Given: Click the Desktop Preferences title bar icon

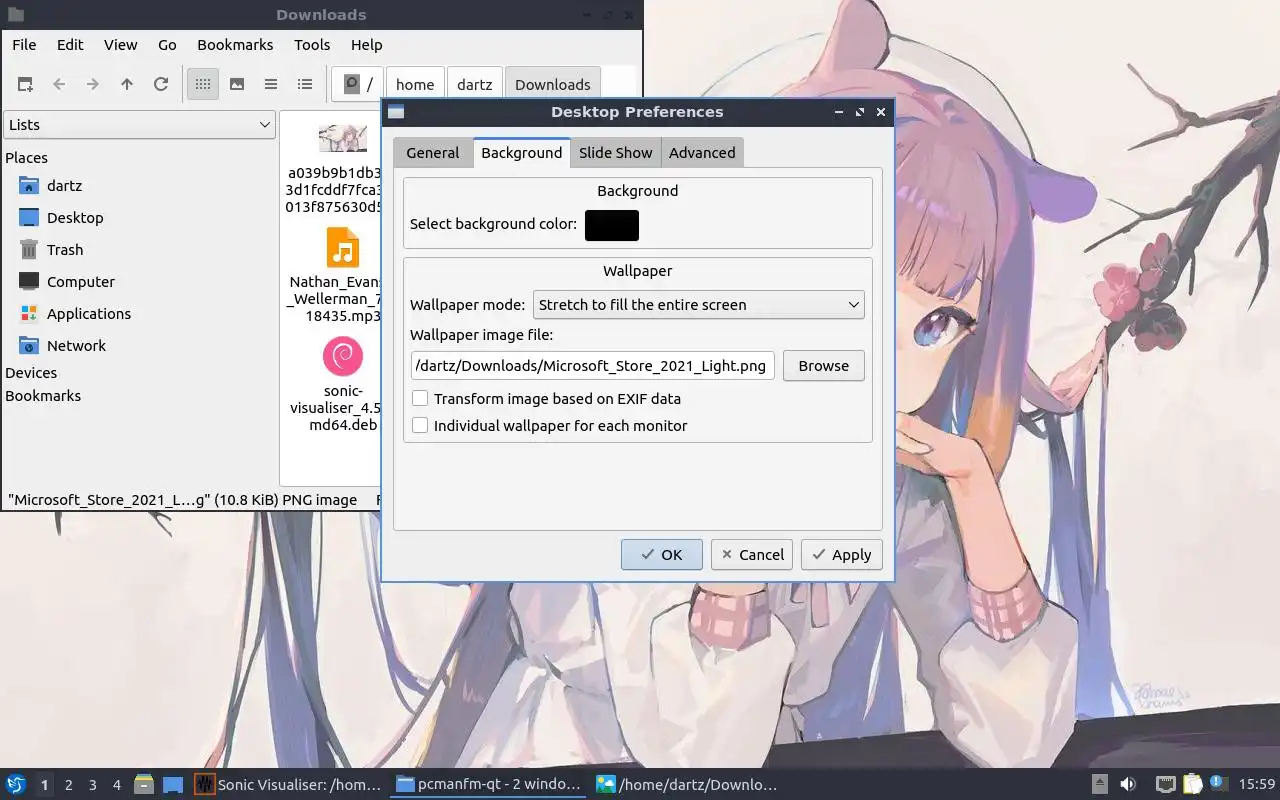Looking at the screenshot, I should point(396,112).
